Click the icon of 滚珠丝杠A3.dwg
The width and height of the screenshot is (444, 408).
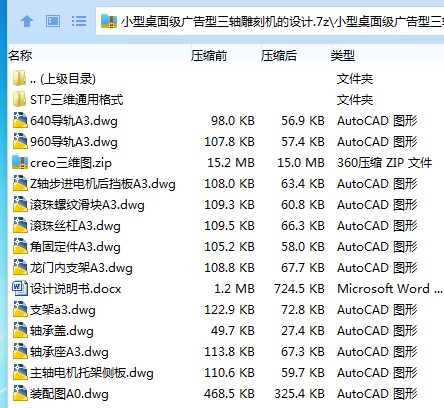tap(20, 225)
